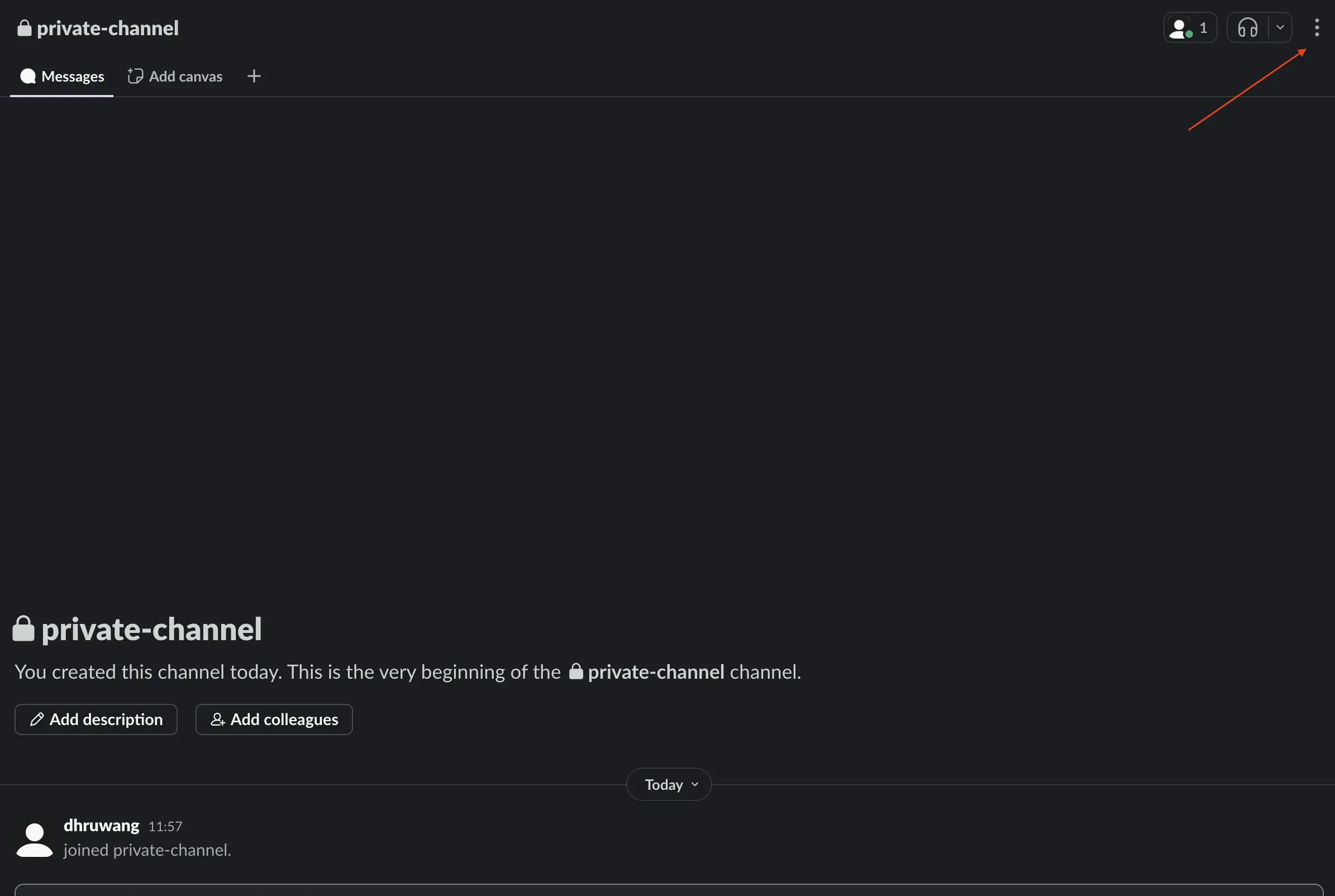Click the dhruwang username link

pyautogui.click(x=101, y=826)
